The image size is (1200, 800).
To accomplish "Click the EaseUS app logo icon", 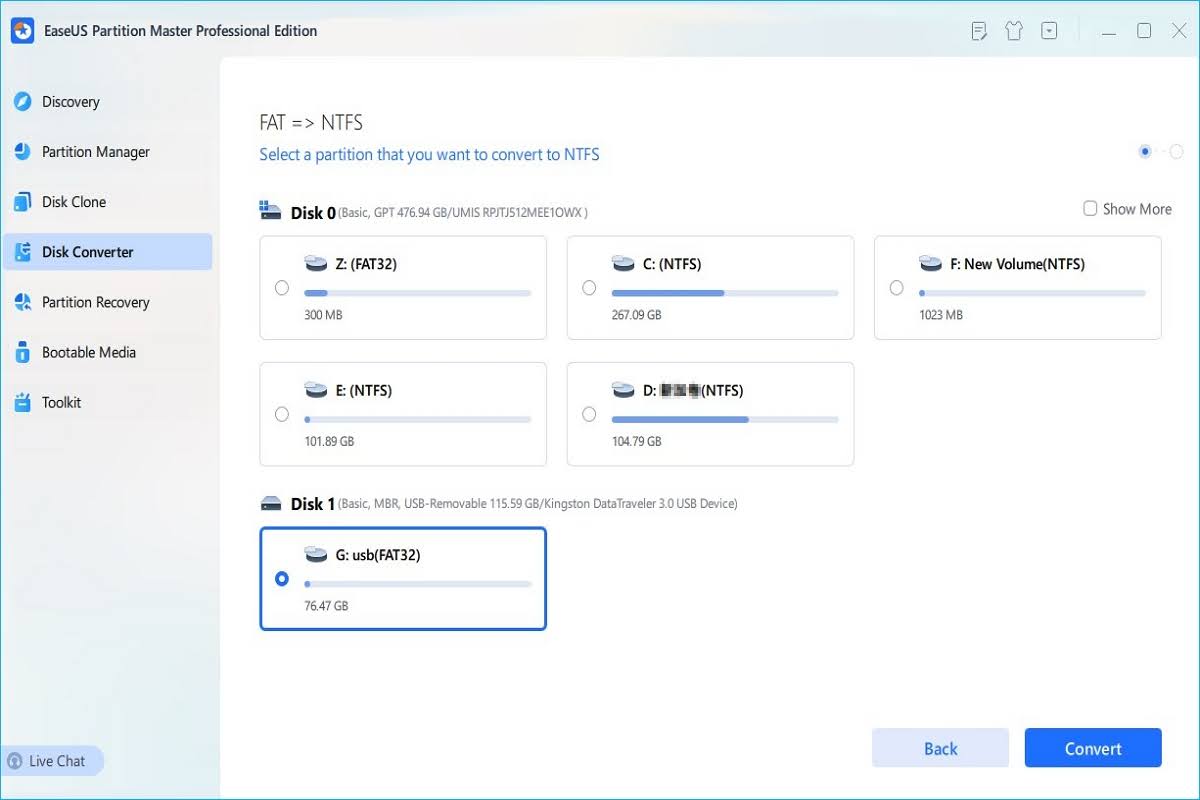I will point(23,31).
